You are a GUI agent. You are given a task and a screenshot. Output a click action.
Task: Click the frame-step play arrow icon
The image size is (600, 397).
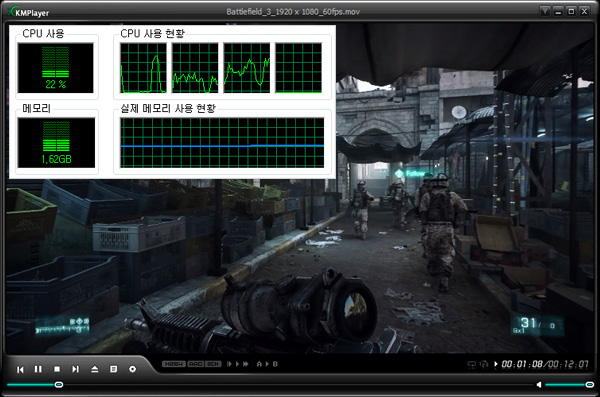click(229, 364)
